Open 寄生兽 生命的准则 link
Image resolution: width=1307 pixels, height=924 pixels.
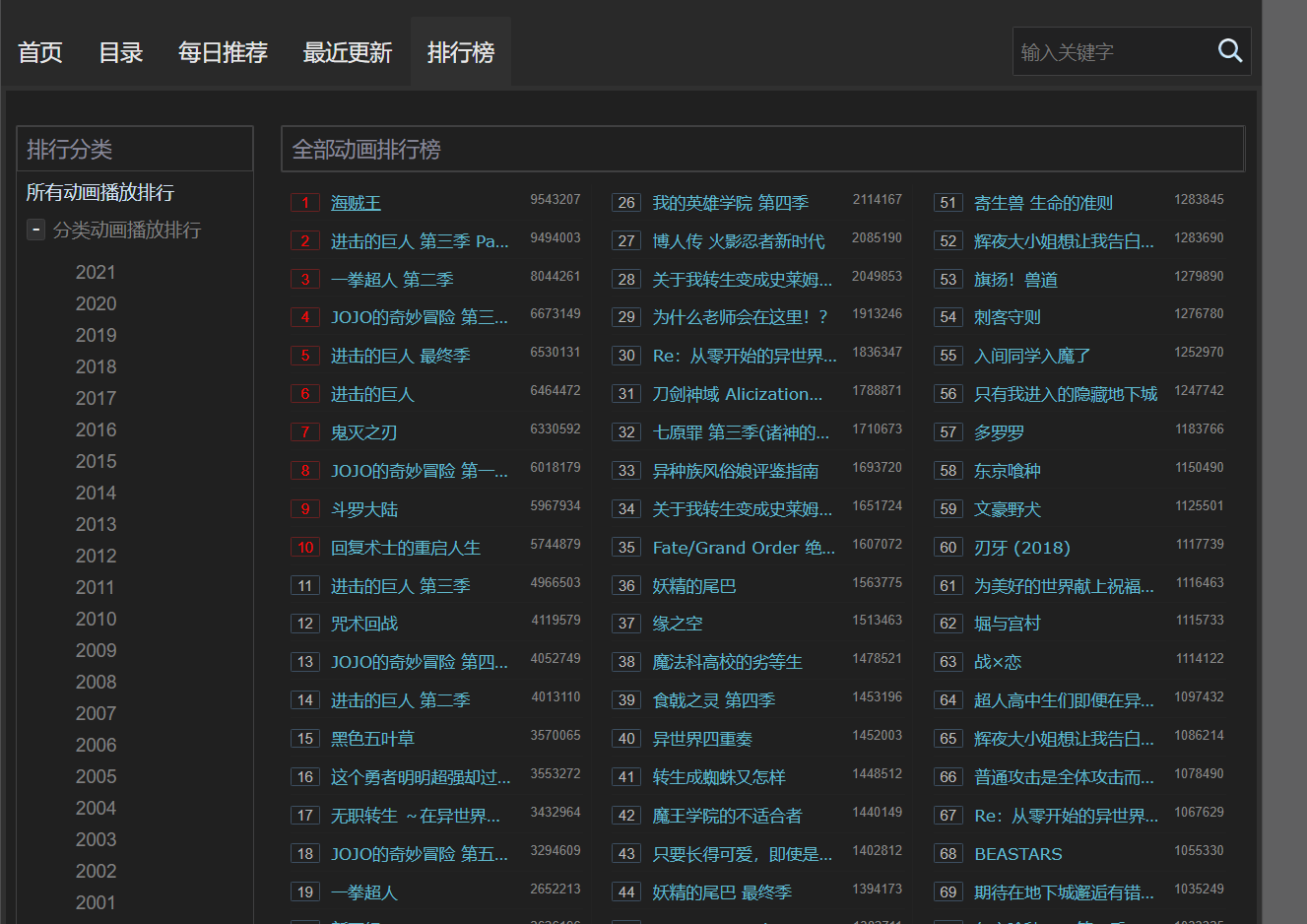click(1043, 203)
